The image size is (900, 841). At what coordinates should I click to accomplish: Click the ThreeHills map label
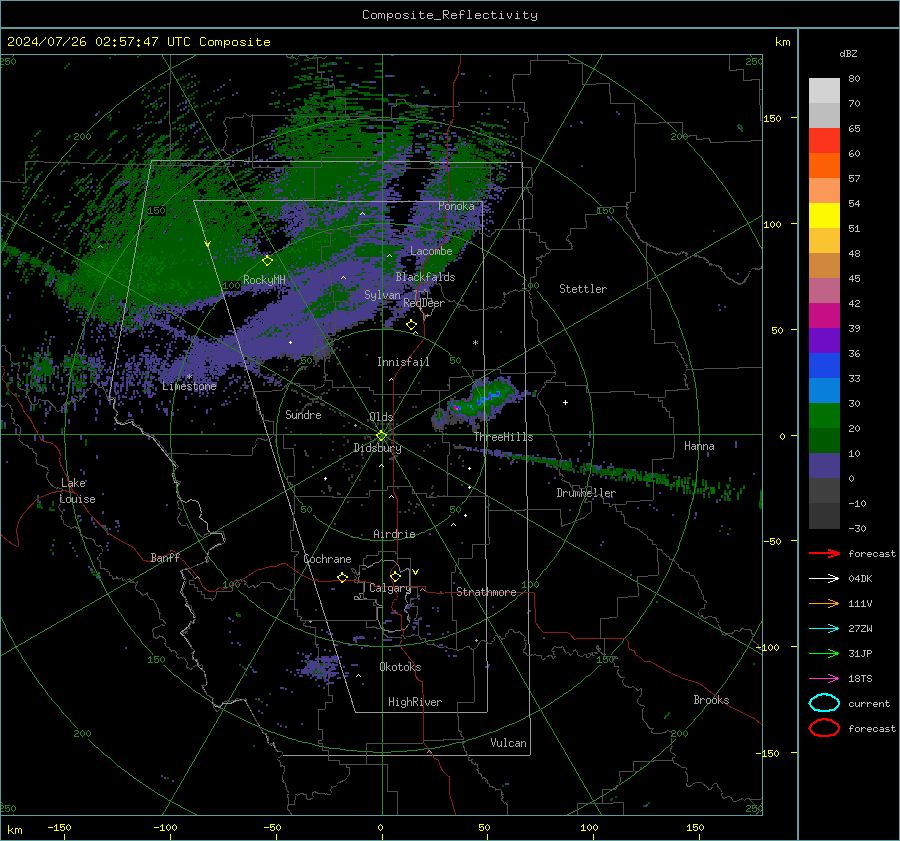coord(503,437)
